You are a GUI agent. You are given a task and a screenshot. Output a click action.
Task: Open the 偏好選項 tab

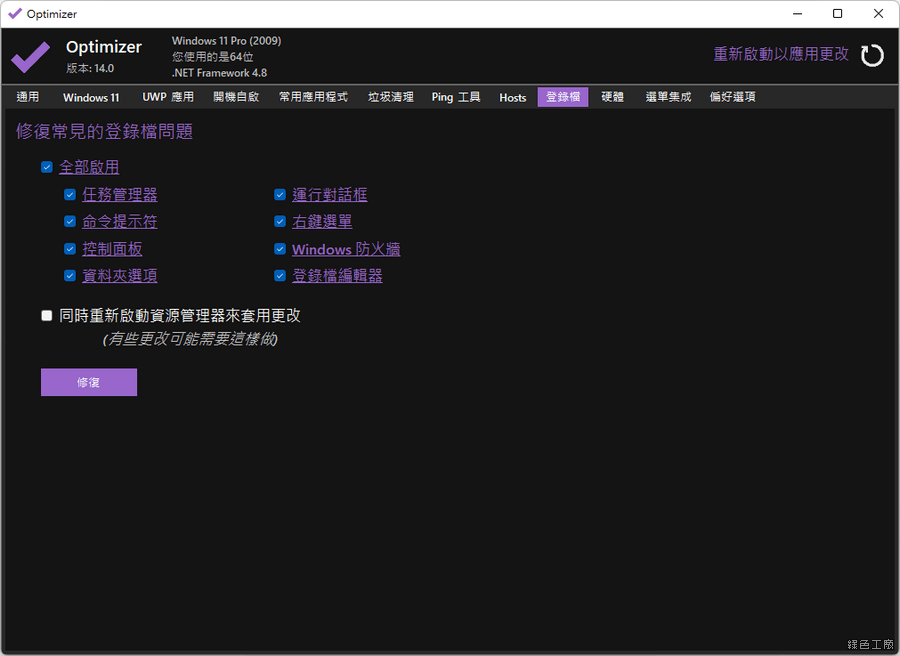732,97
